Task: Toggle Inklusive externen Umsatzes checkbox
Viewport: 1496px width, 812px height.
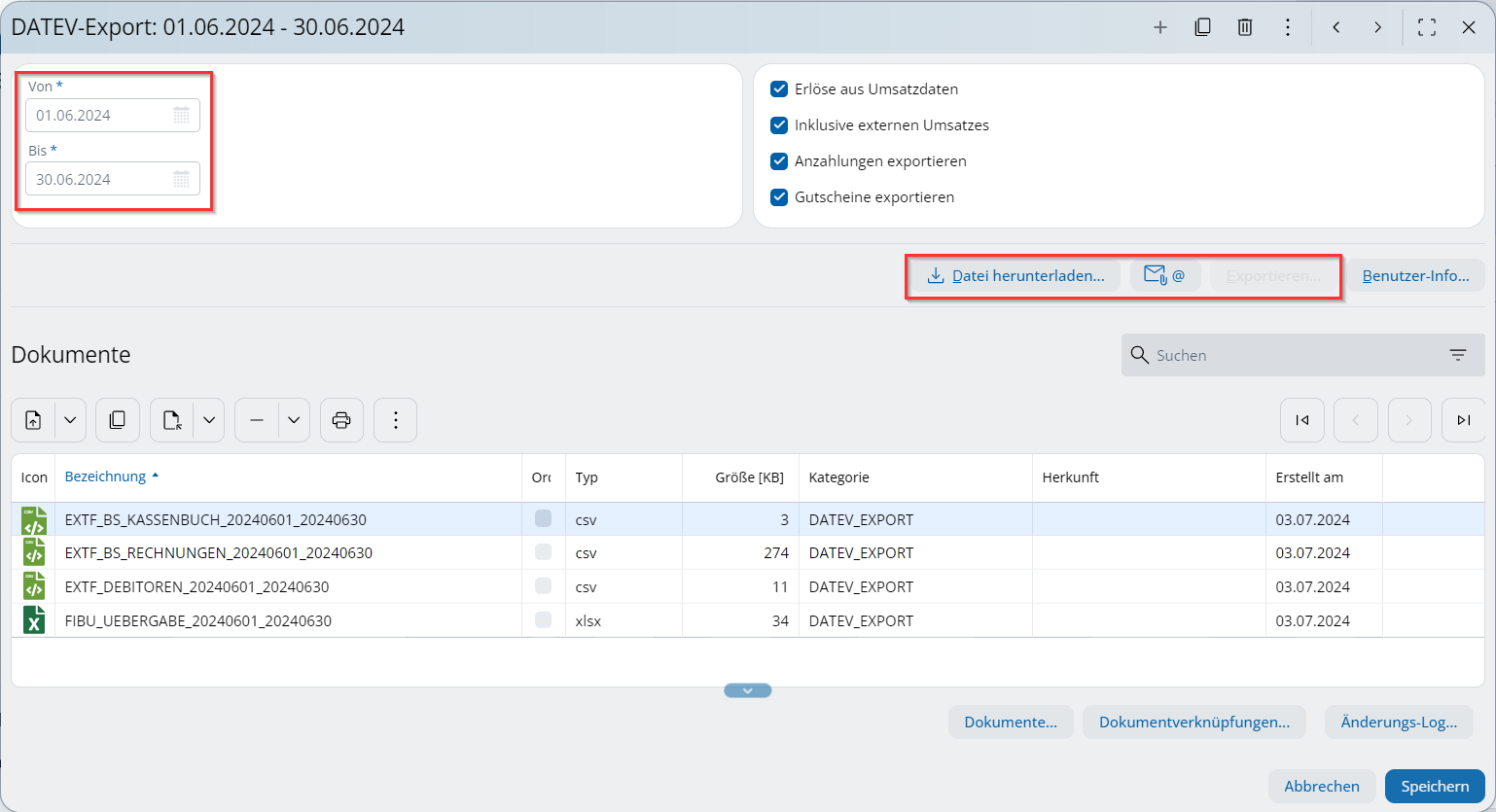Action: coord(779,125)
